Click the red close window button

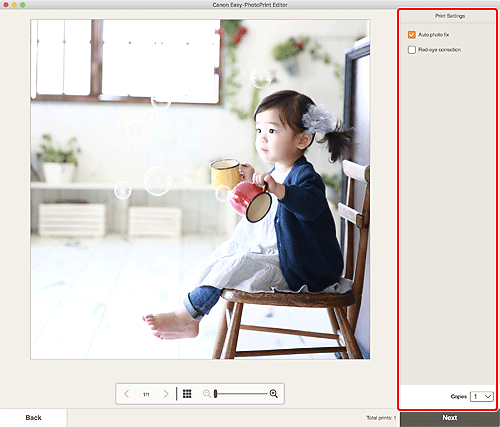(6, 5)
